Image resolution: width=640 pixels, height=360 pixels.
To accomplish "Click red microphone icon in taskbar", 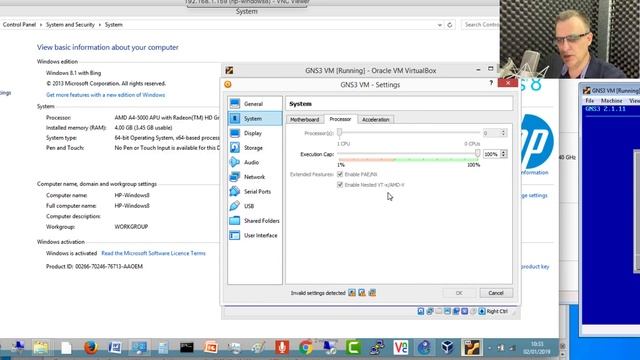I will click(282, 347).
